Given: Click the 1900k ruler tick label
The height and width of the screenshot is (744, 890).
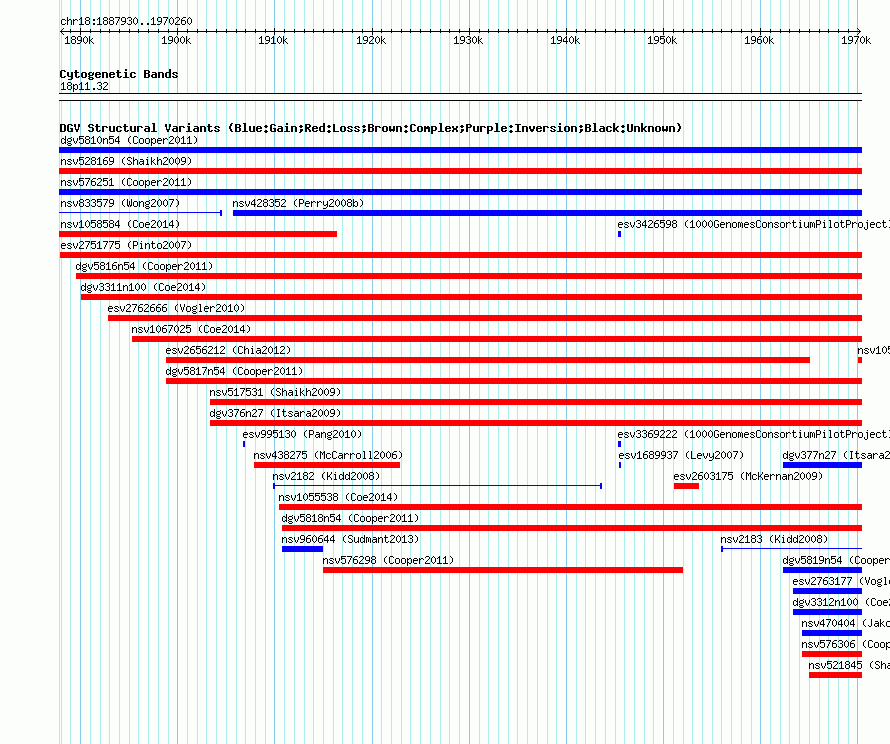Looking at the screenshot, I should (177, 40).
